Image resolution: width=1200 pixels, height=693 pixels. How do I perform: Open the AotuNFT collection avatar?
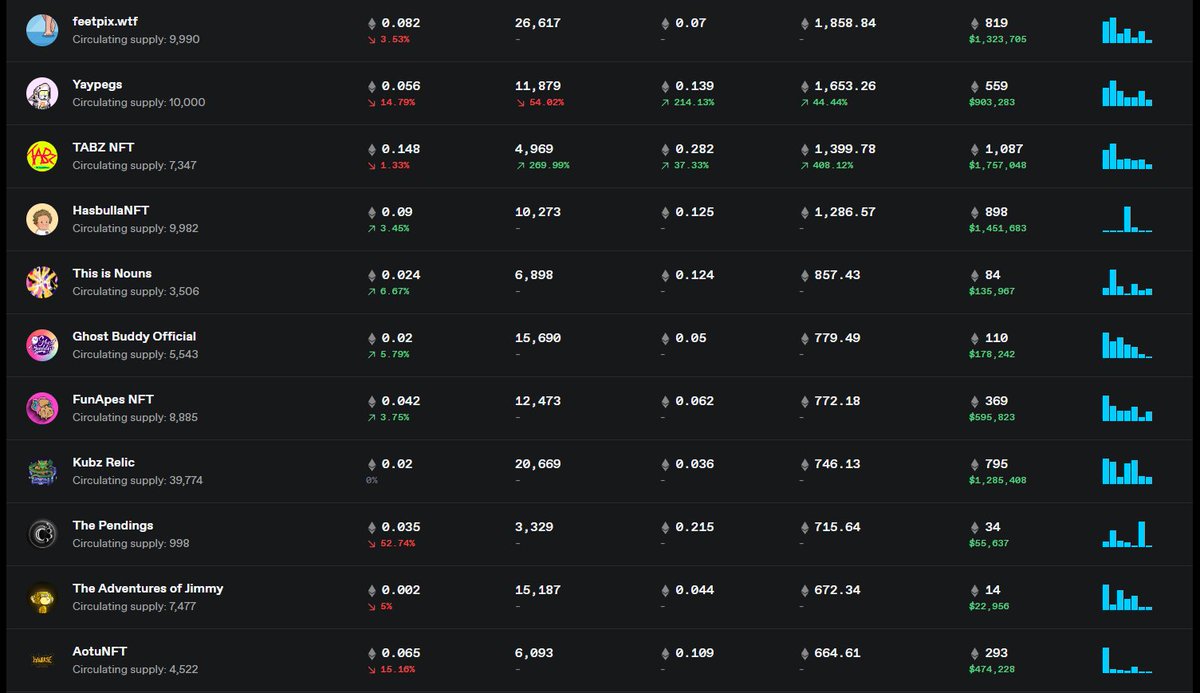click(x=42, y=660)
